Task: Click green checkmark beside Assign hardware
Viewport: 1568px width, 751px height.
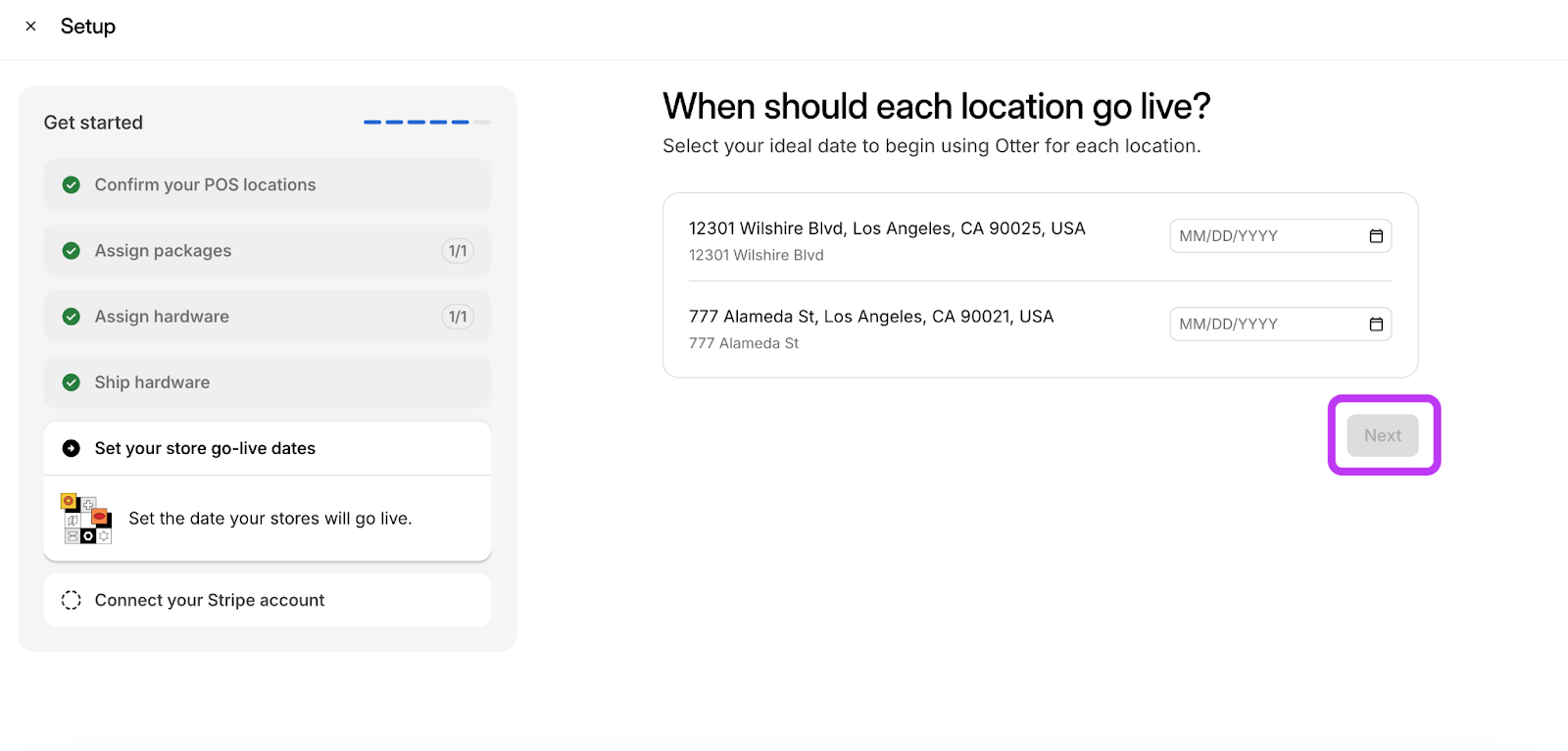Action: coord(72,317)
